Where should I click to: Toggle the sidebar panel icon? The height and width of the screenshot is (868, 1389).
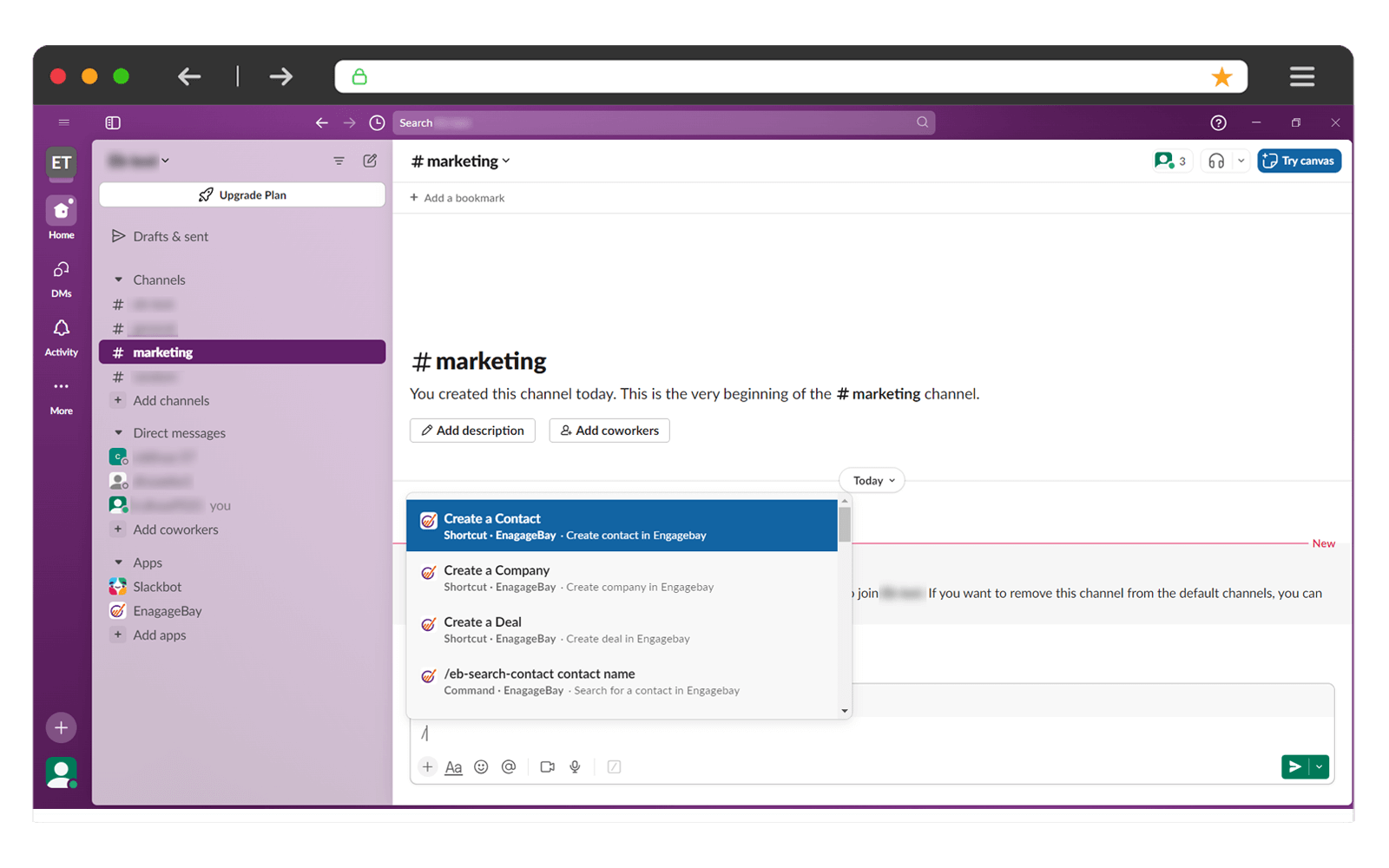[113, 122]
